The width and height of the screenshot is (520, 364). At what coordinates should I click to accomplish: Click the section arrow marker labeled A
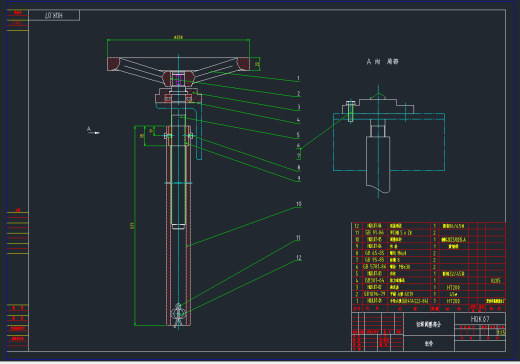point(93,130)
